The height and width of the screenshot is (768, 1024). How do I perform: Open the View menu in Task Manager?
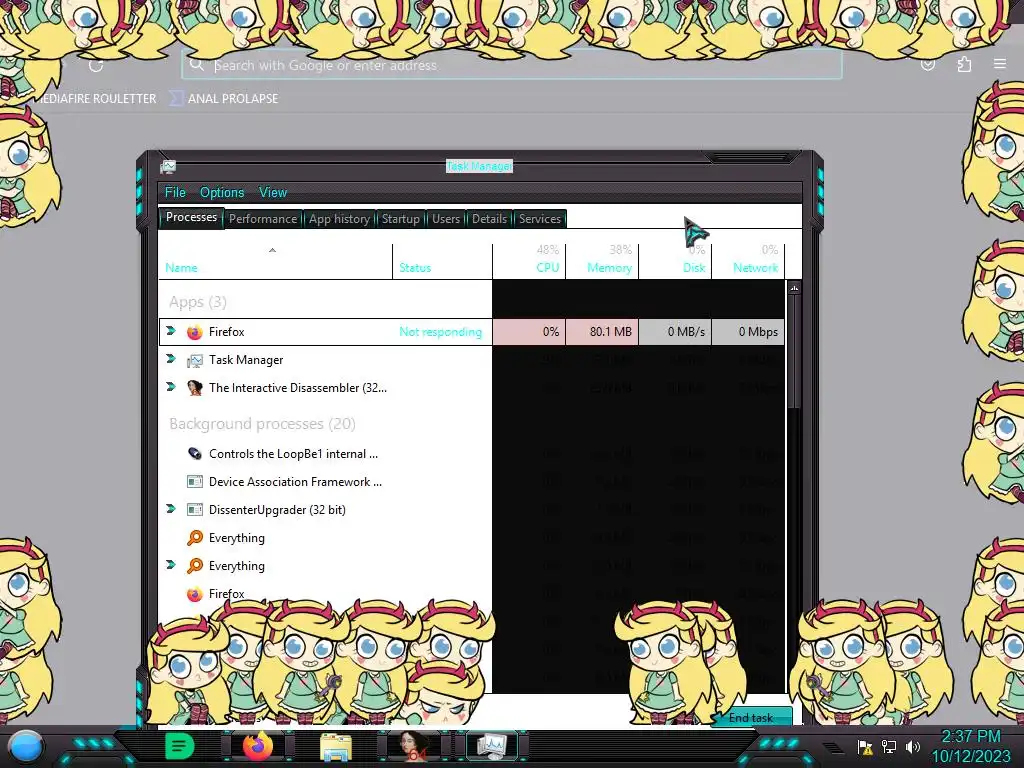(273, 193)
